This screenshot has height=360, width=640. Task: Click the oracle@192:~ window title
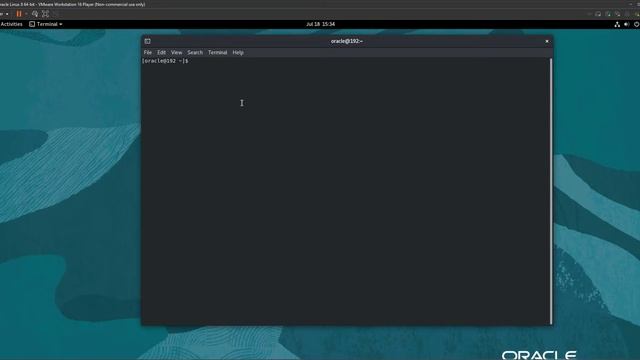[x=347, y=41]
